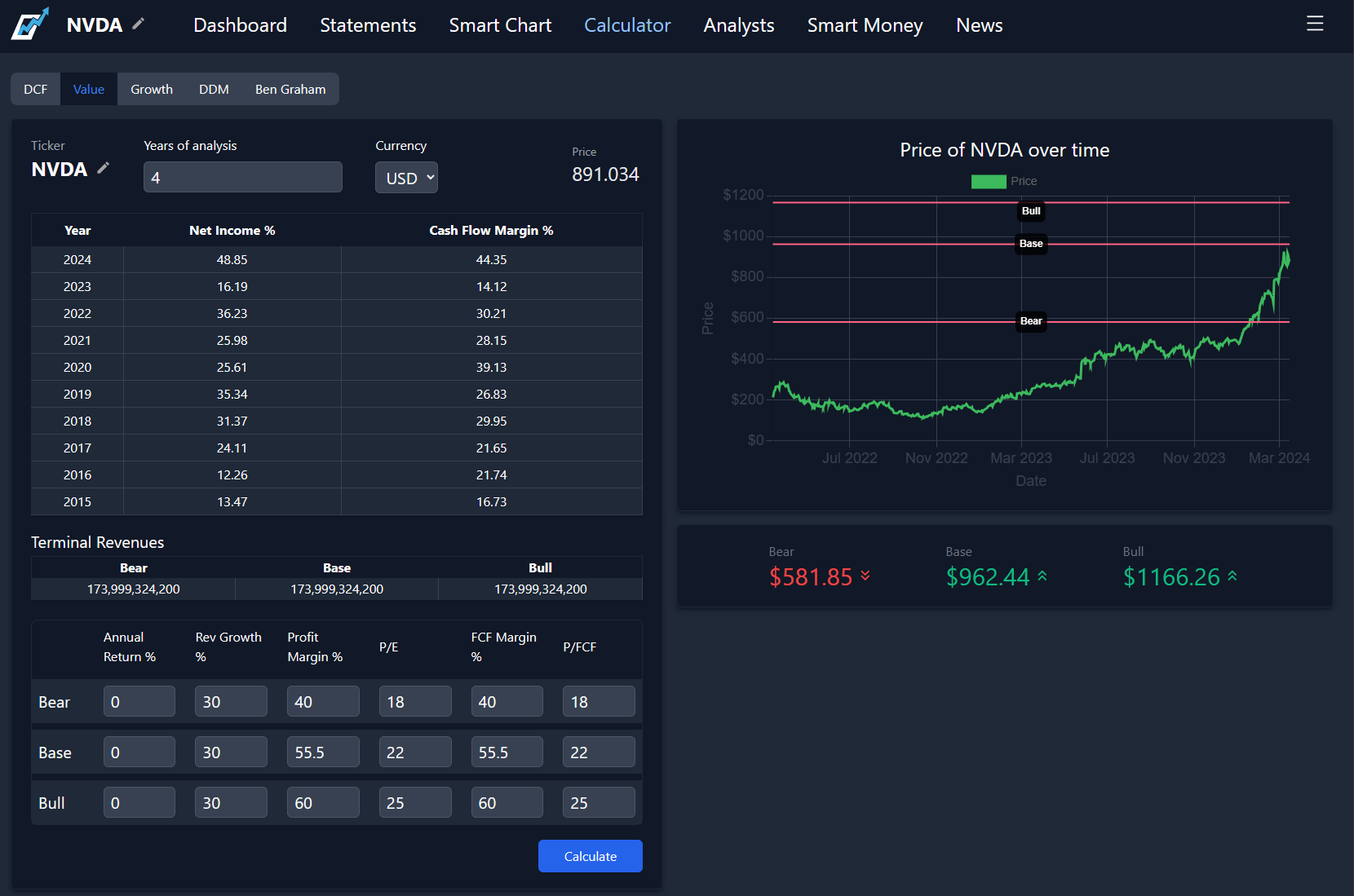Viewport: 1354px width, 896px height.
Task: Select the Value tab
Action: click(89, 89)
